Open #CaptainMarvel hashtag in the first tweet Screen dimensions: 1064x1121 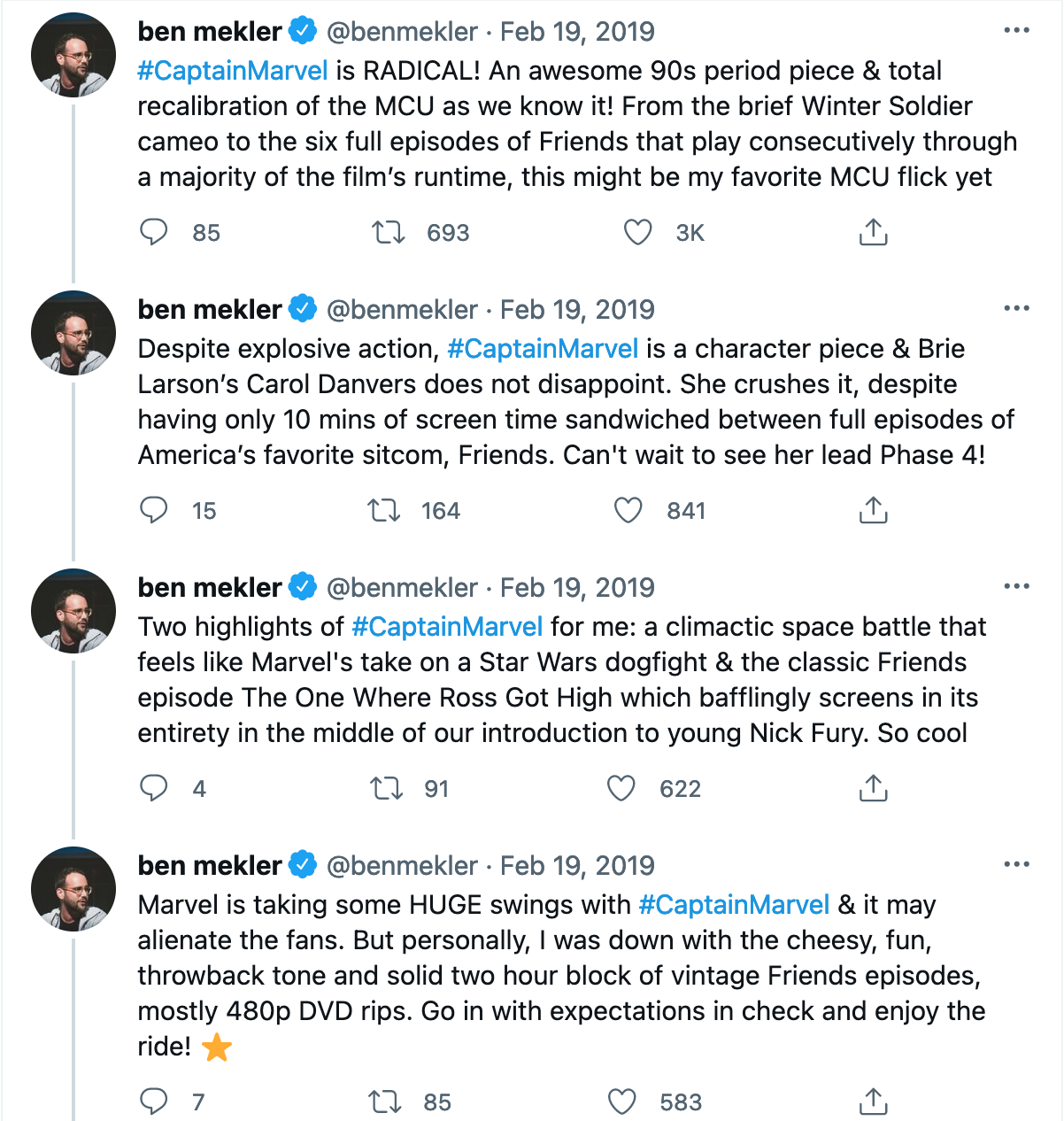pos(233,71)
